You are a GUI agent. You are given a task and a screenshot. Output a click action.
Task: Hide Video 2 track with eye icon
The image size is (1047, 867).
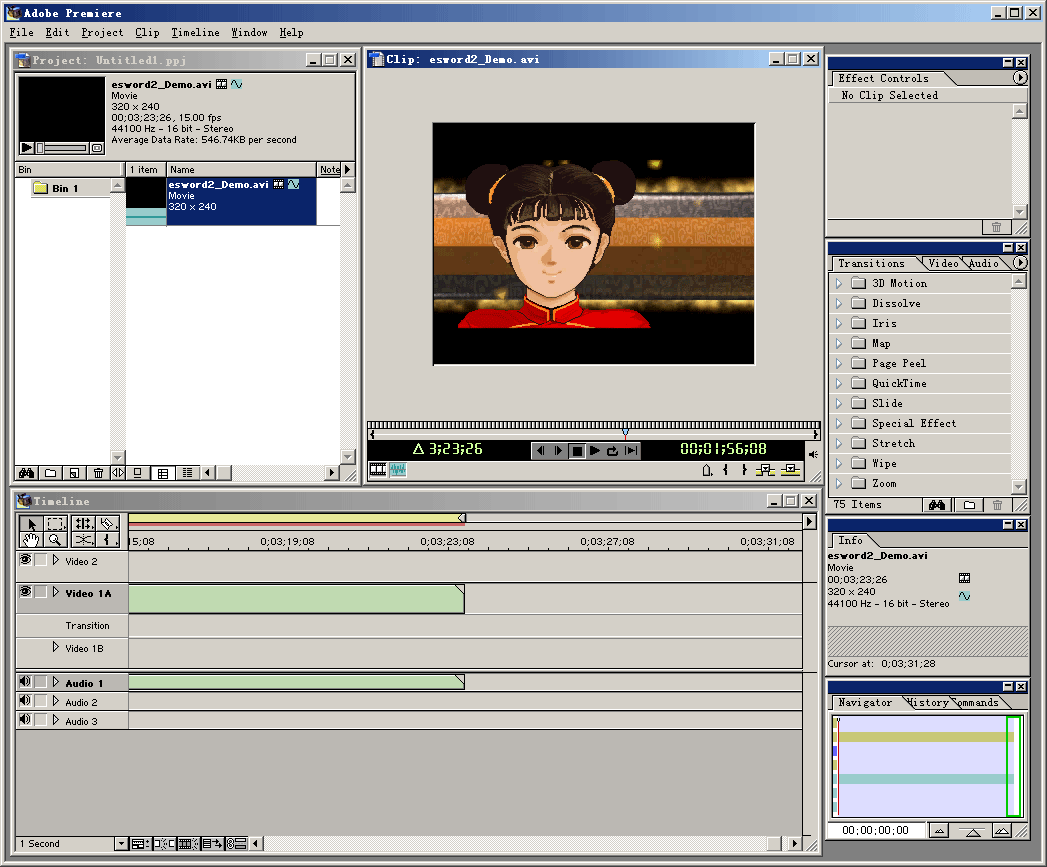(x=25, y=560)
